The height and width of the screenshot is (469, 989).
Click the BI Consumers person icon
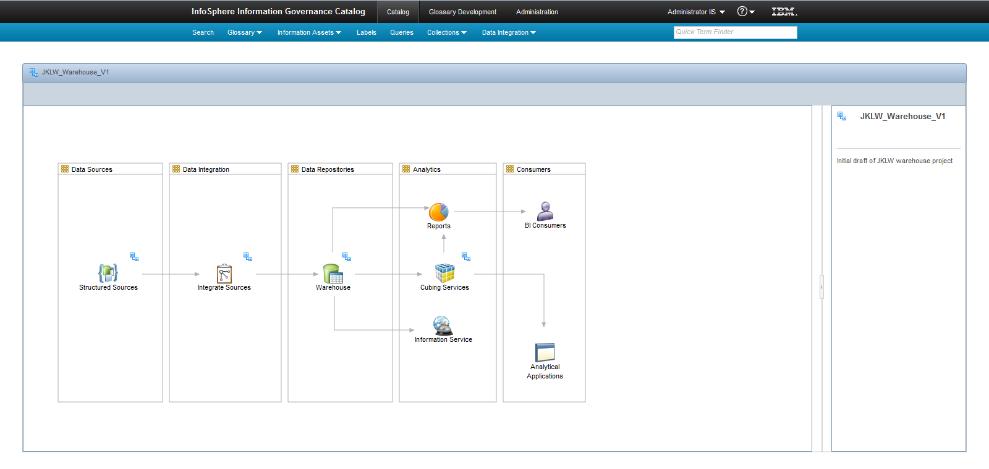(x=544, y=211)
